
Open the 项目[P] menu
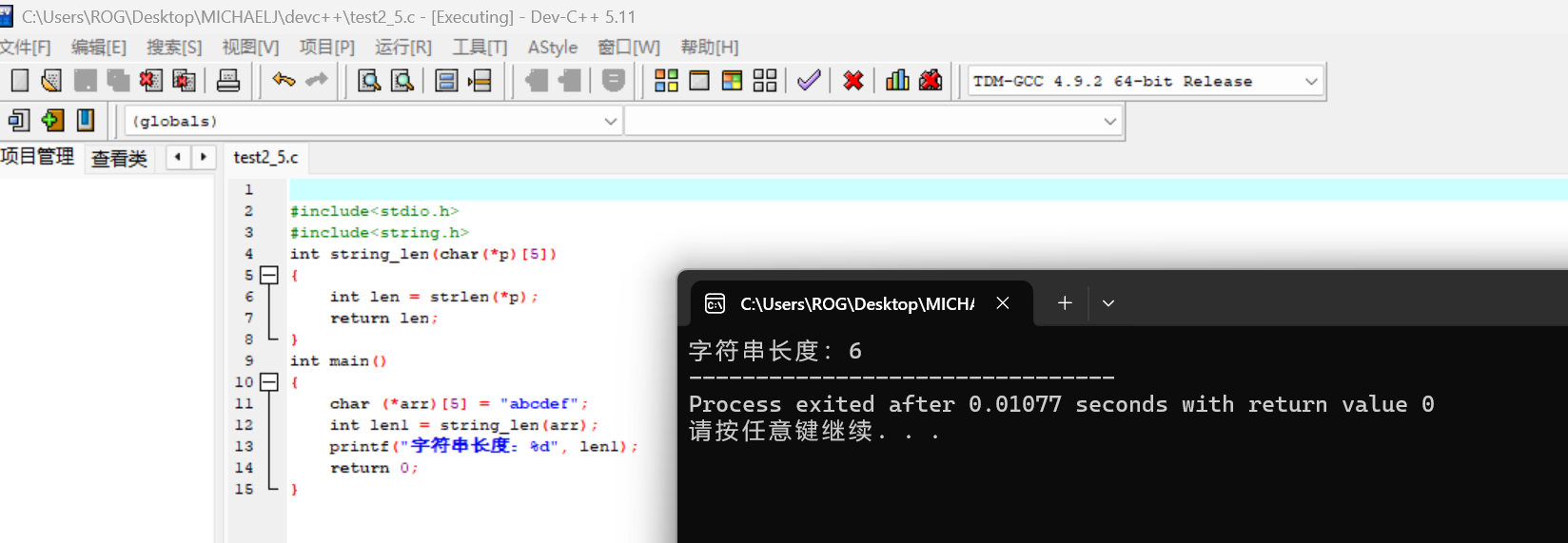click(327, 48)
